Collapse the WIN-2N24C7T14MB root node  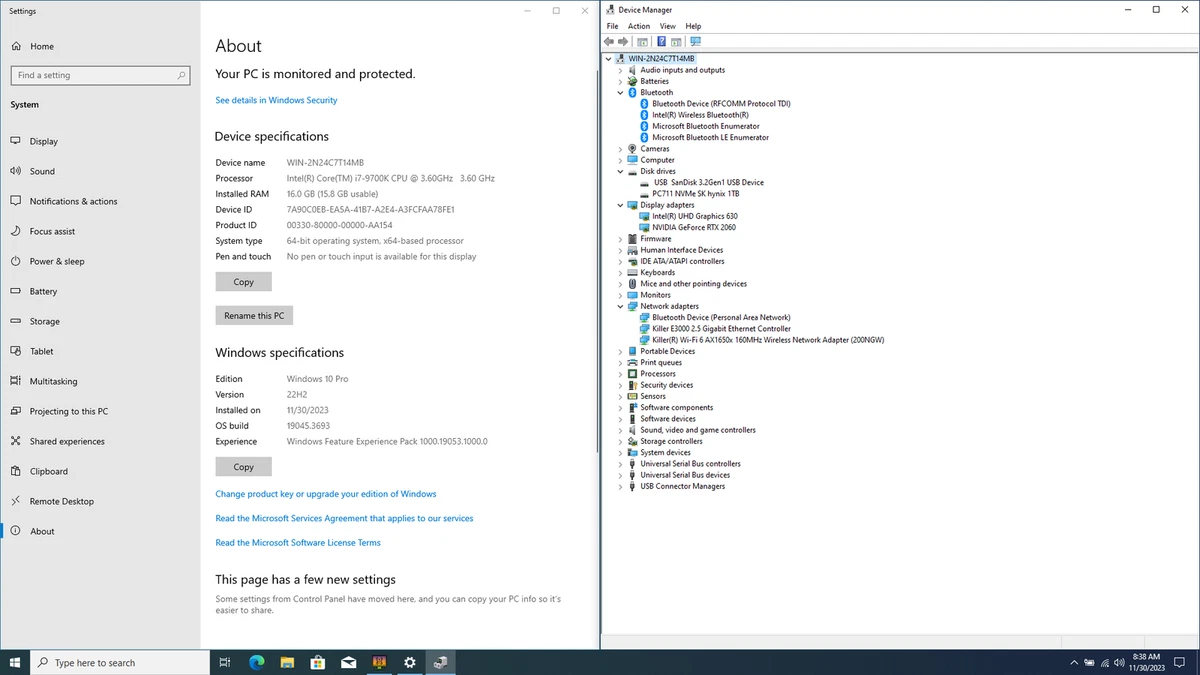point(608,59)
